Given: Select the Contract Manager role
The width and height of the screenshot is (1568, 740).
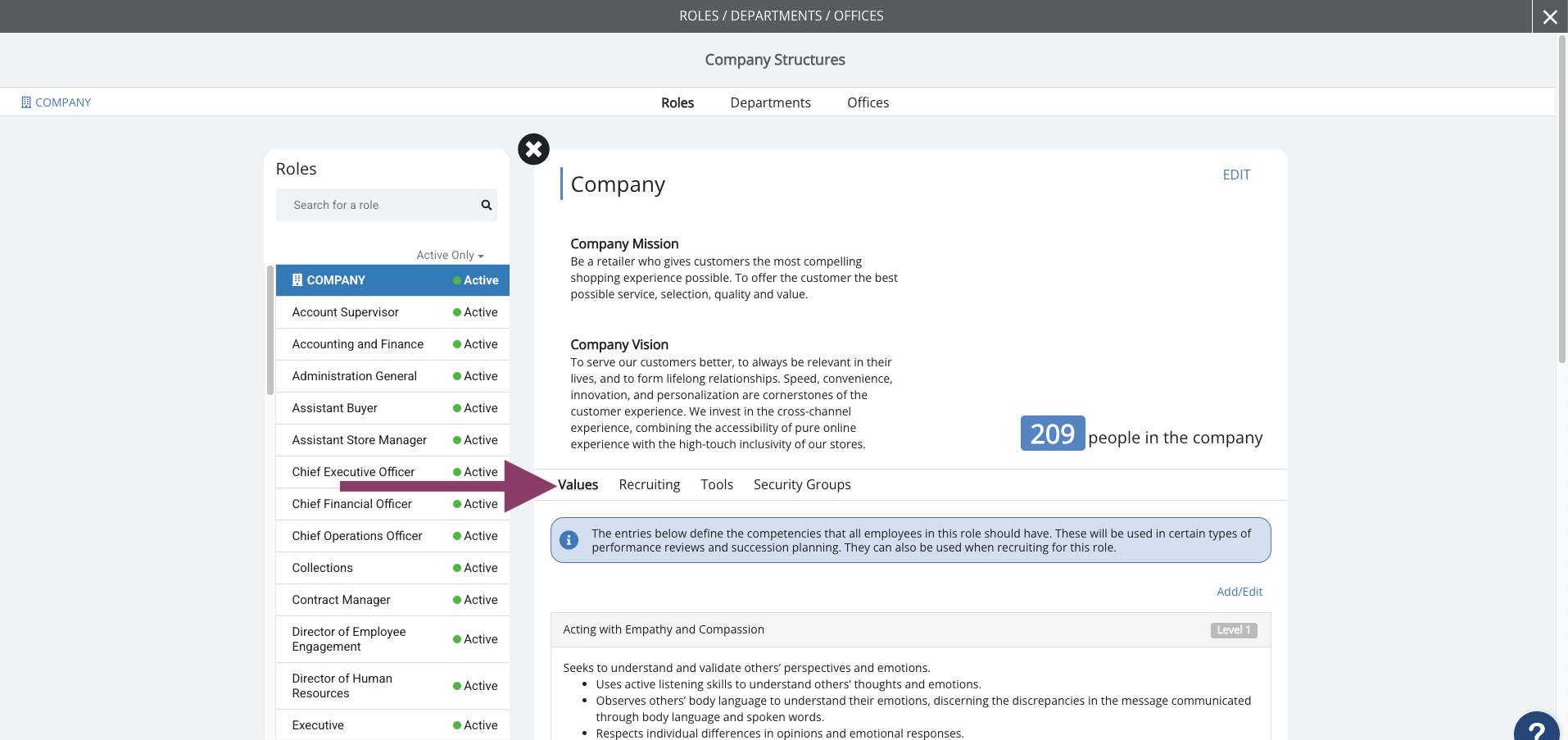Looking at the screenshot, I should pos(392,600).
